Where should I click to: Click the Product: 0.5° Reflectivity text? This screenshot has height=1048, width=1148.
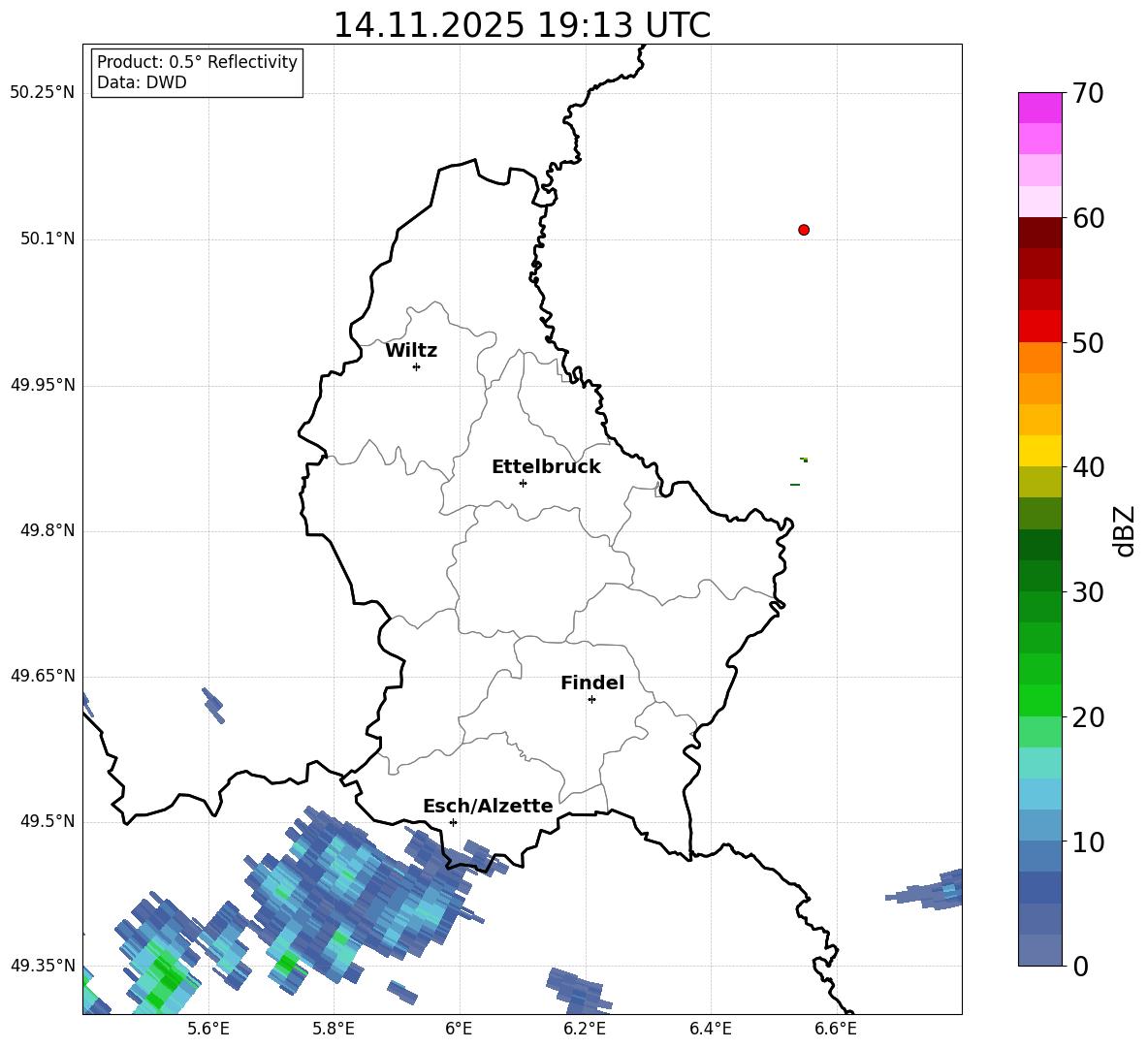pos(197,62)
